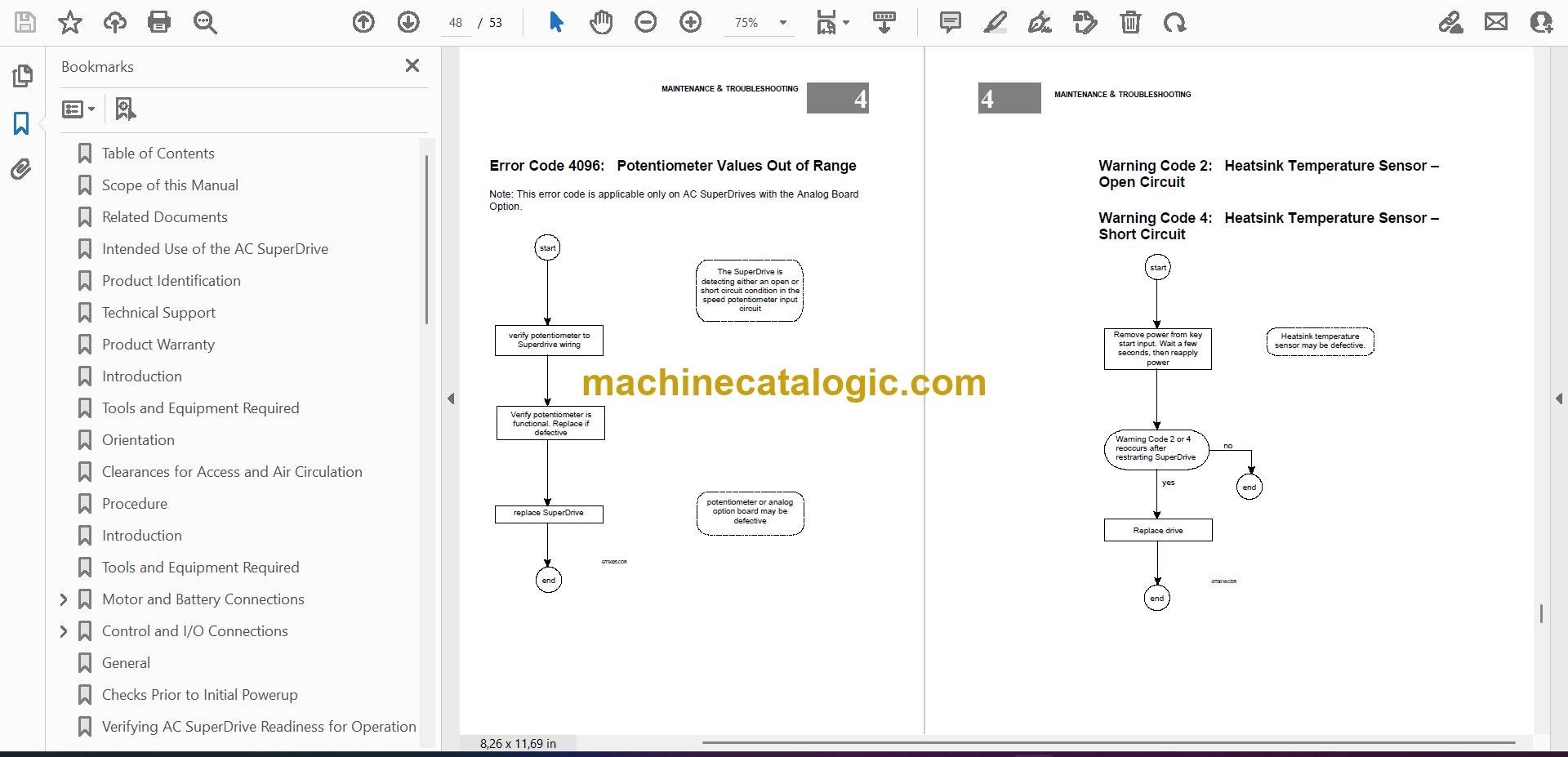Activate the Hand pan tool
The width and height of the screenshot is (1568, 757).
click(601, 22)
